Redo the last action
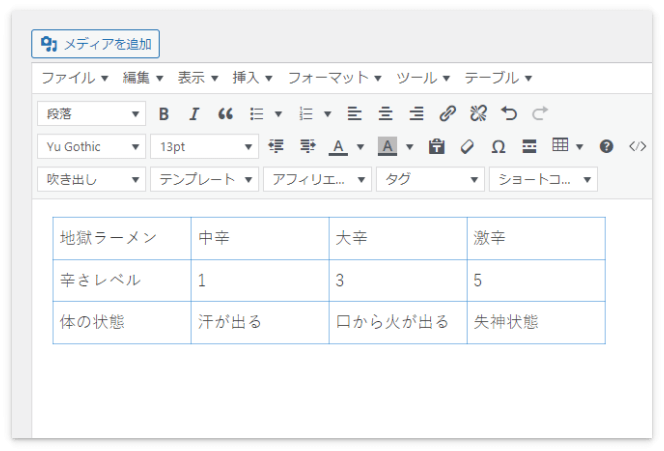664x451 pixels. tap(540, 113)
